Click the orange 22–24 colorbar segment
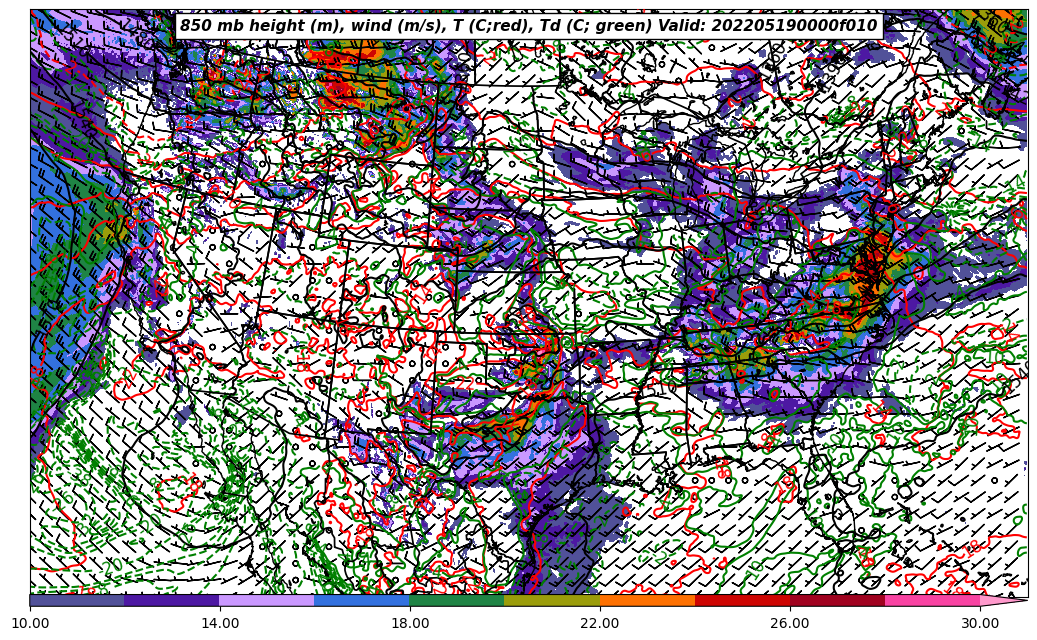1037x640 pixels. pyautogui.click(x=647, y=600)
